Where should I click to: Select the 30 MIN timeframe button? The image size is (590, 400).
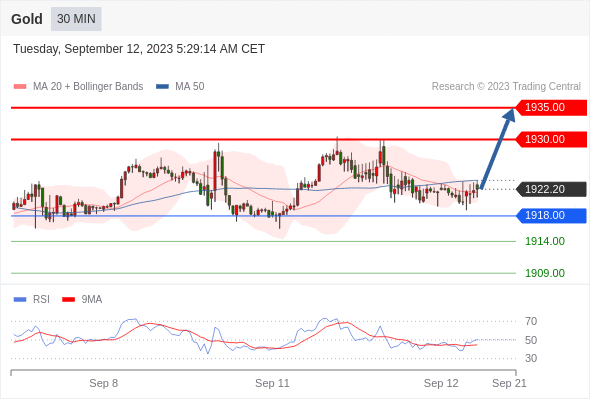[76, 19]
